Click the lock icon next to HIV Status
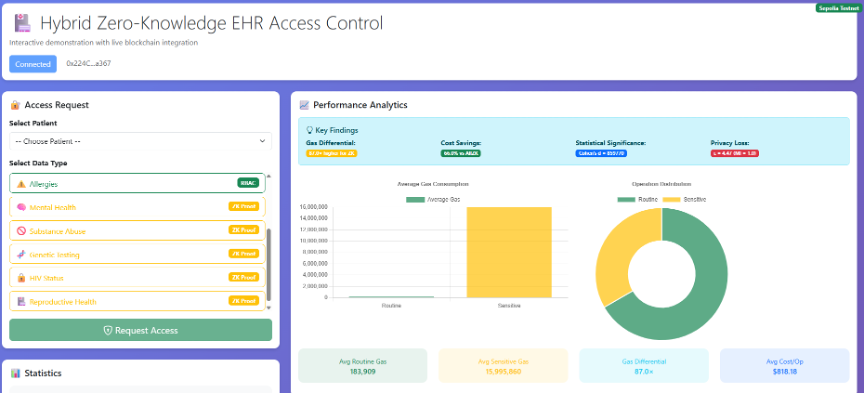Screen dimensions: 864x394 point(21,278)
